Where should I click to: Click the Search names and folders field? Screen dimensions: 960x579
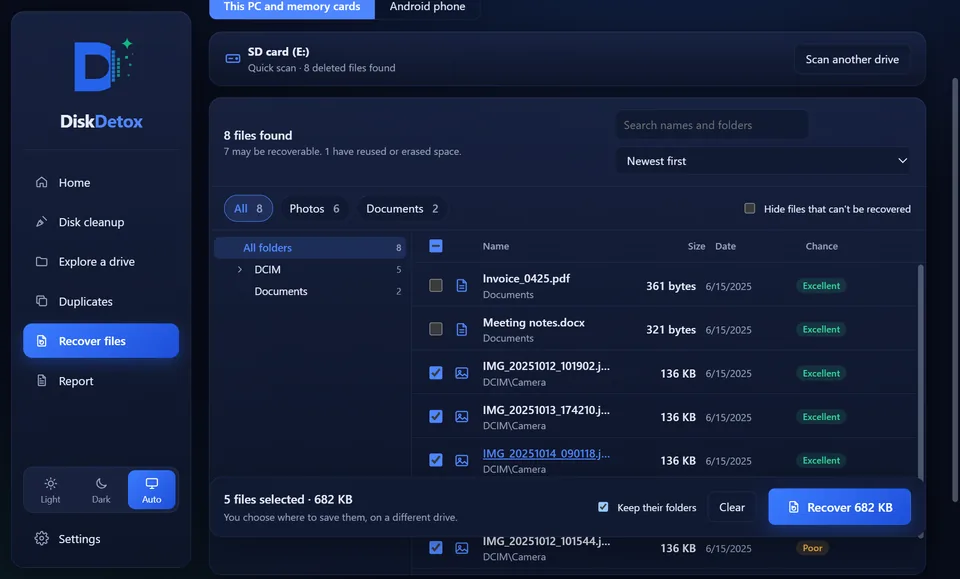[x=711, y=125]
